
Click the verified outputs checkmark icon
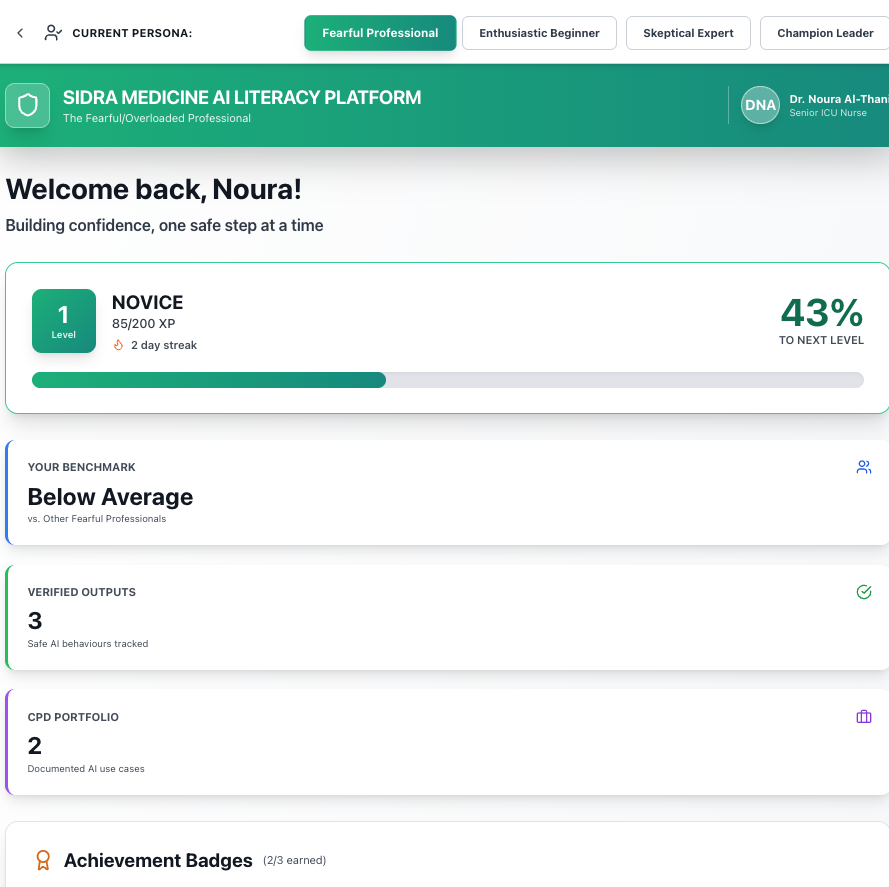click(864, 592)
